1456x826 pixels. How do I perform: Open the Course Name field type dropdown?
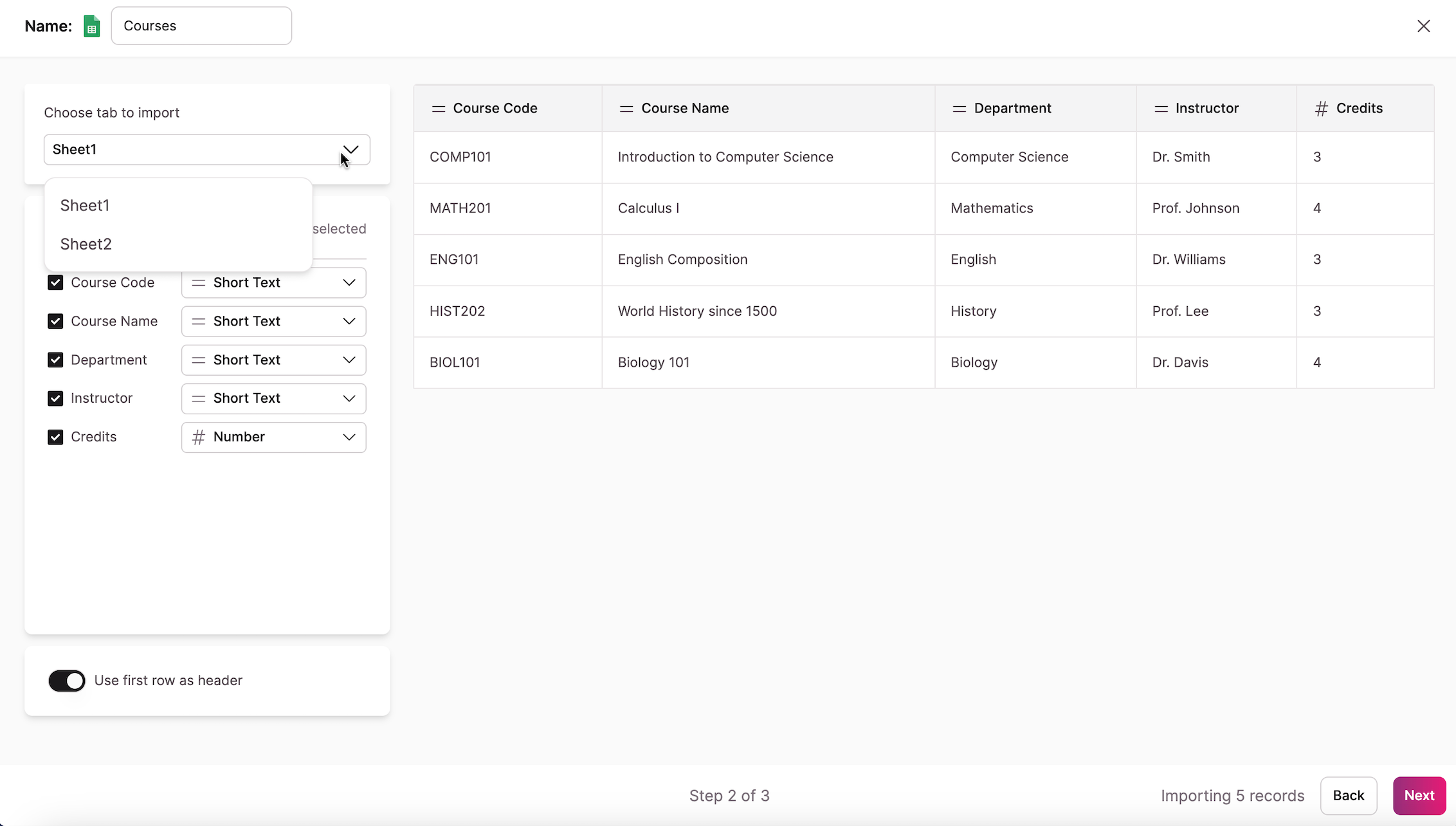click(x=274, y=321)
